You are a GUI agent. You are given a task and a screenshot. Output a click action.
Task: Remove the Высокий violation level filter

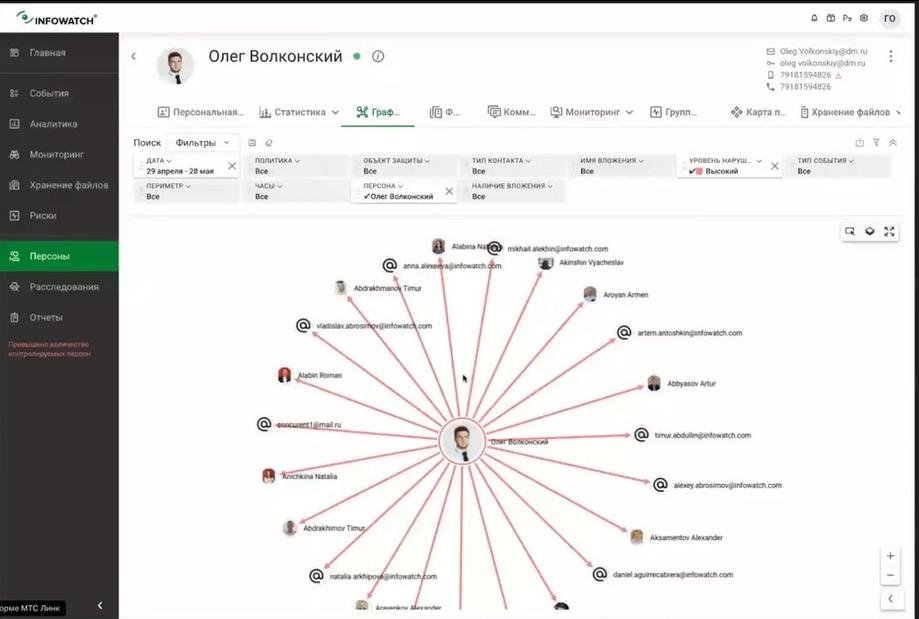774,166
